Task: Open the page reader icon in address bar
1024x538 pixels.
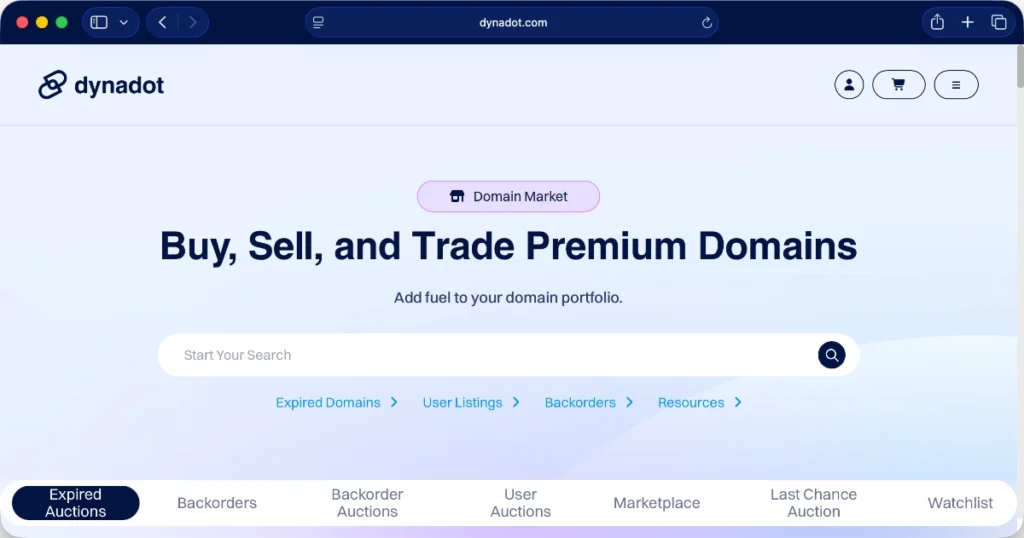Action: [318, 22]
